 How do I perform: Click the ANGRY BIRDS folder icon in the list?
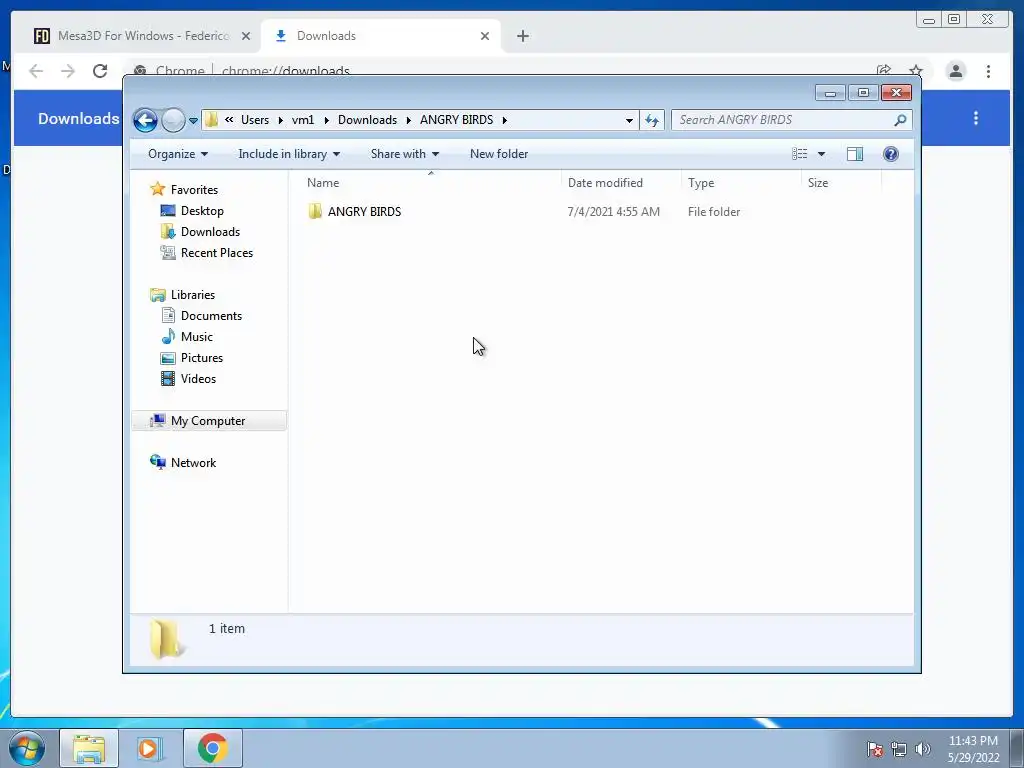[x=315, y=212]
